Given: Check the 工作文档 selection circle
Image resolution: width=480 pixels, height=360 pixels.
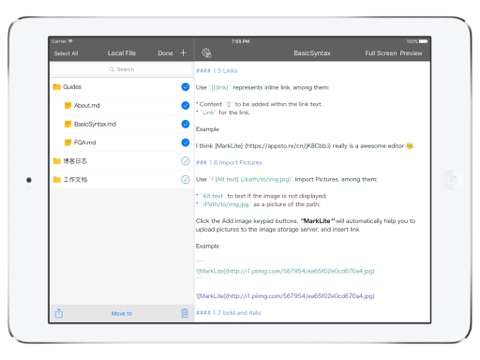Looking at the screenshot, I should pos(185,179).
